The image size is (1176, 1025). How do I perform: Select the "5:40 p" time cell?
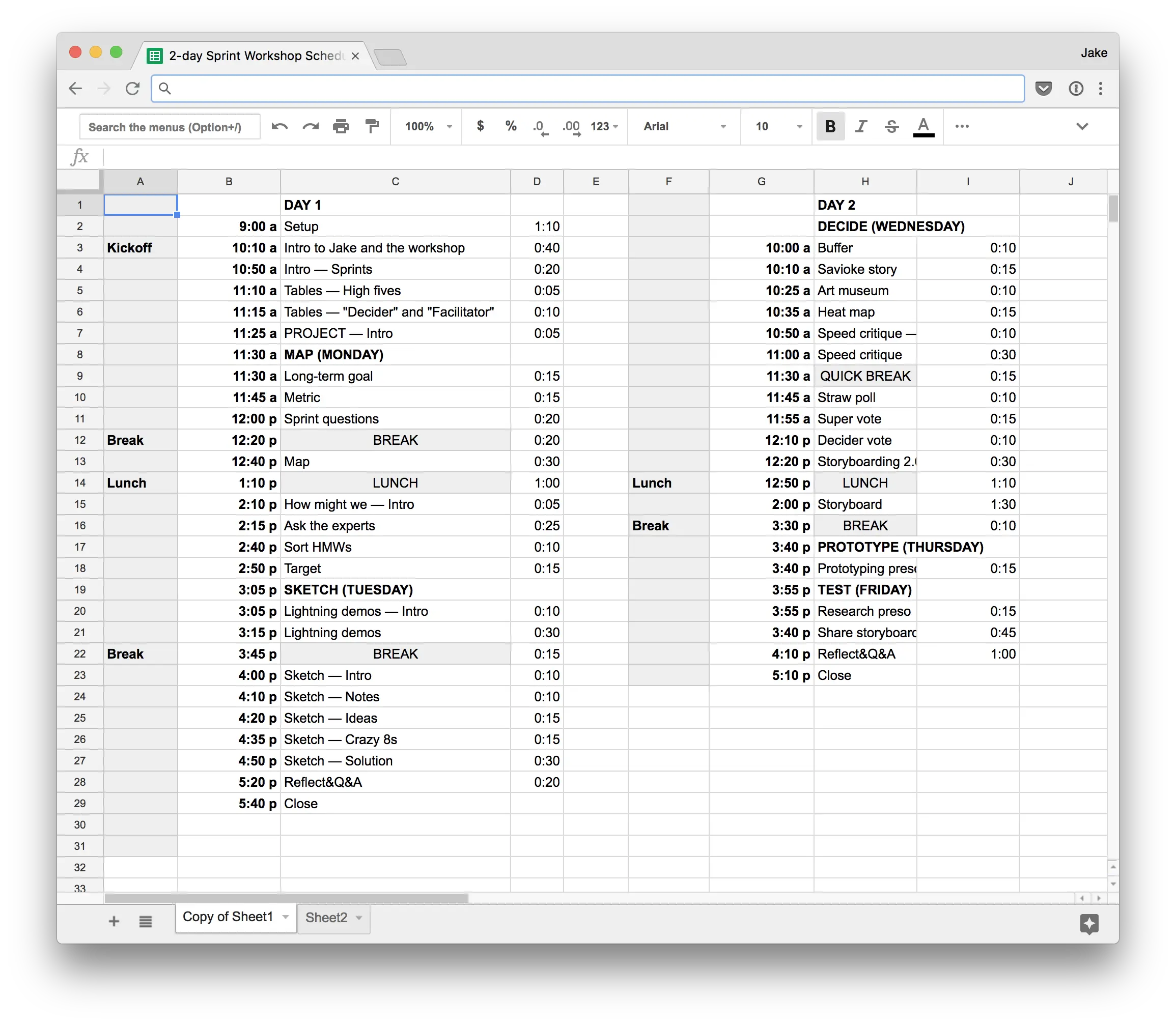(x=229, y=803)
